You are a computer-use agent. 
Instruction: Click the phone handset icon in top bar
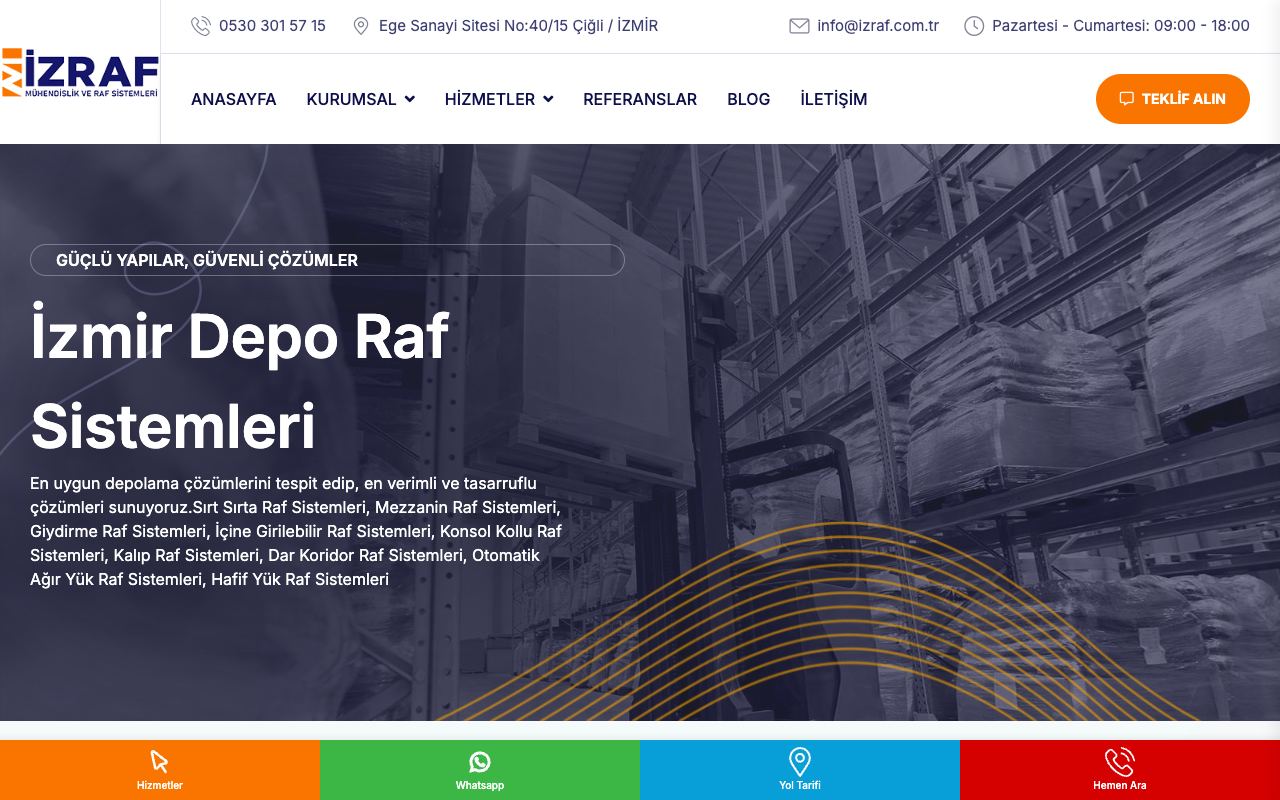coord(201,26)
